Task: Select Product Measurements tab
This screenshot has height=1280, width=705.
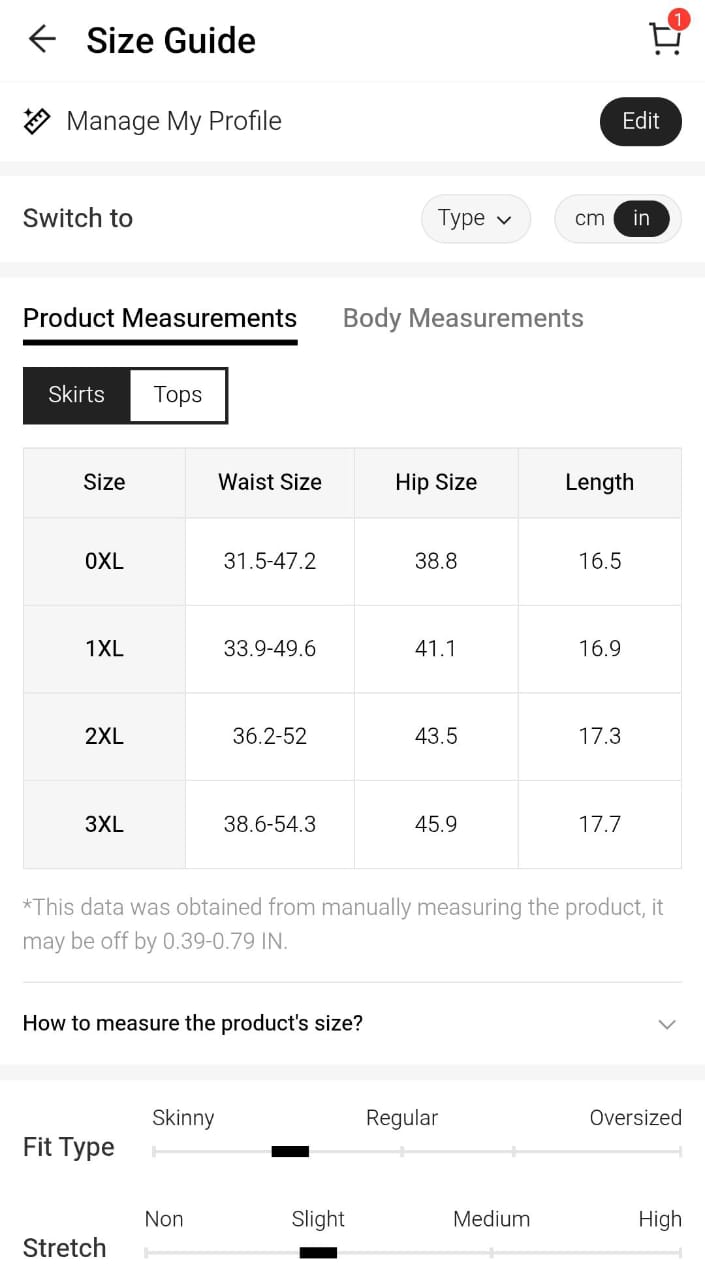Action: [x=160, y=318]
